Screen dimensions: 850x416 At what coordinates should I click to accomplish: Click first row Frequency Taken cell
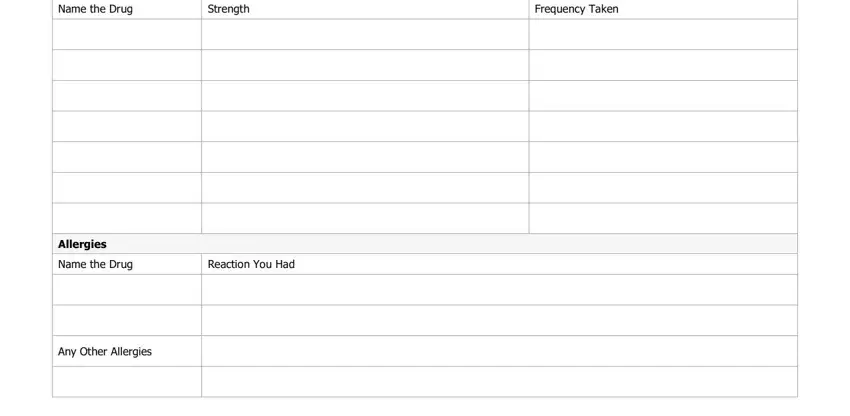click(663, 34)
